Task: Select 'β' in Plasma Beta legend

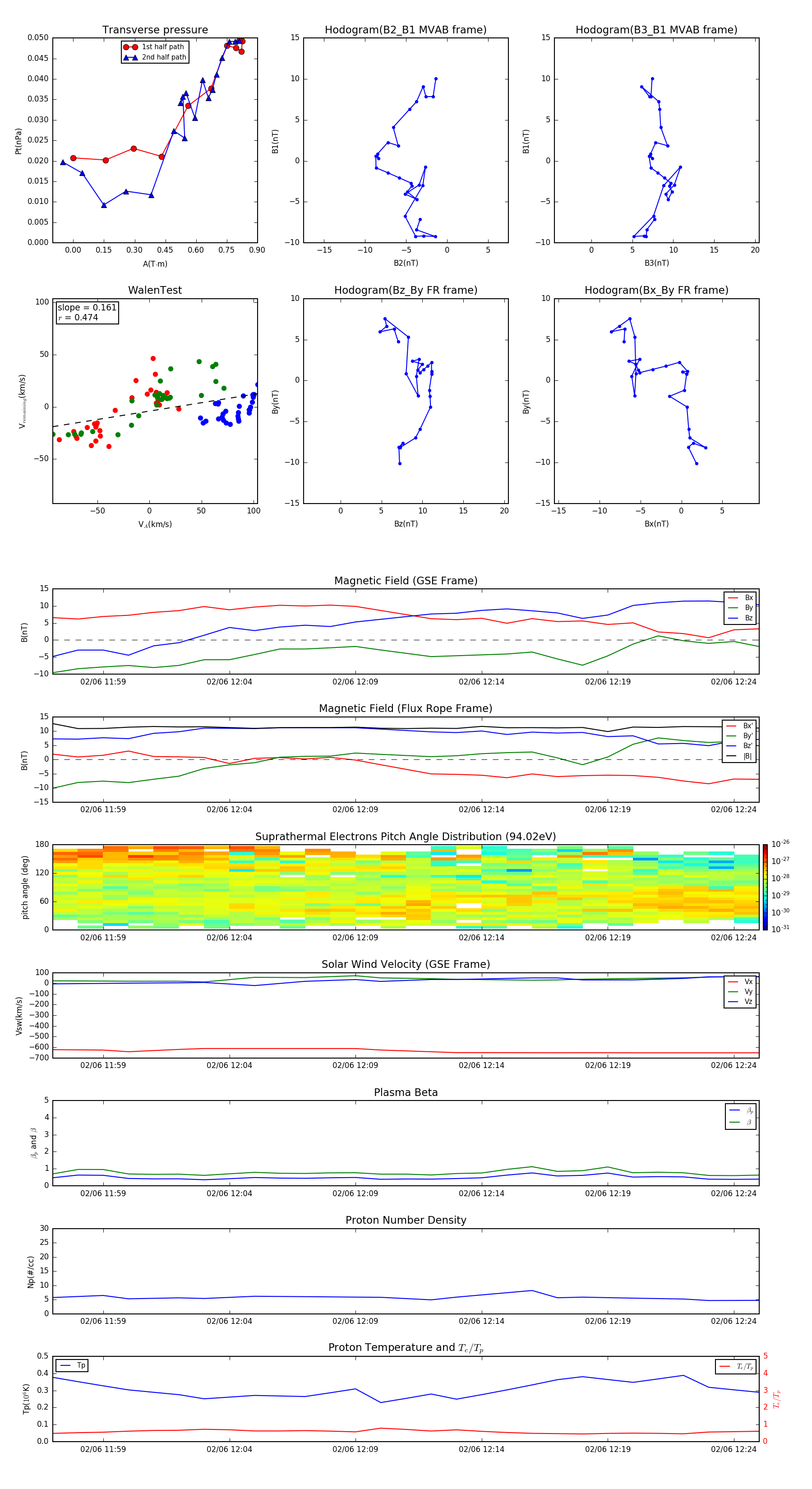Action: click(x=741, y=1122)
